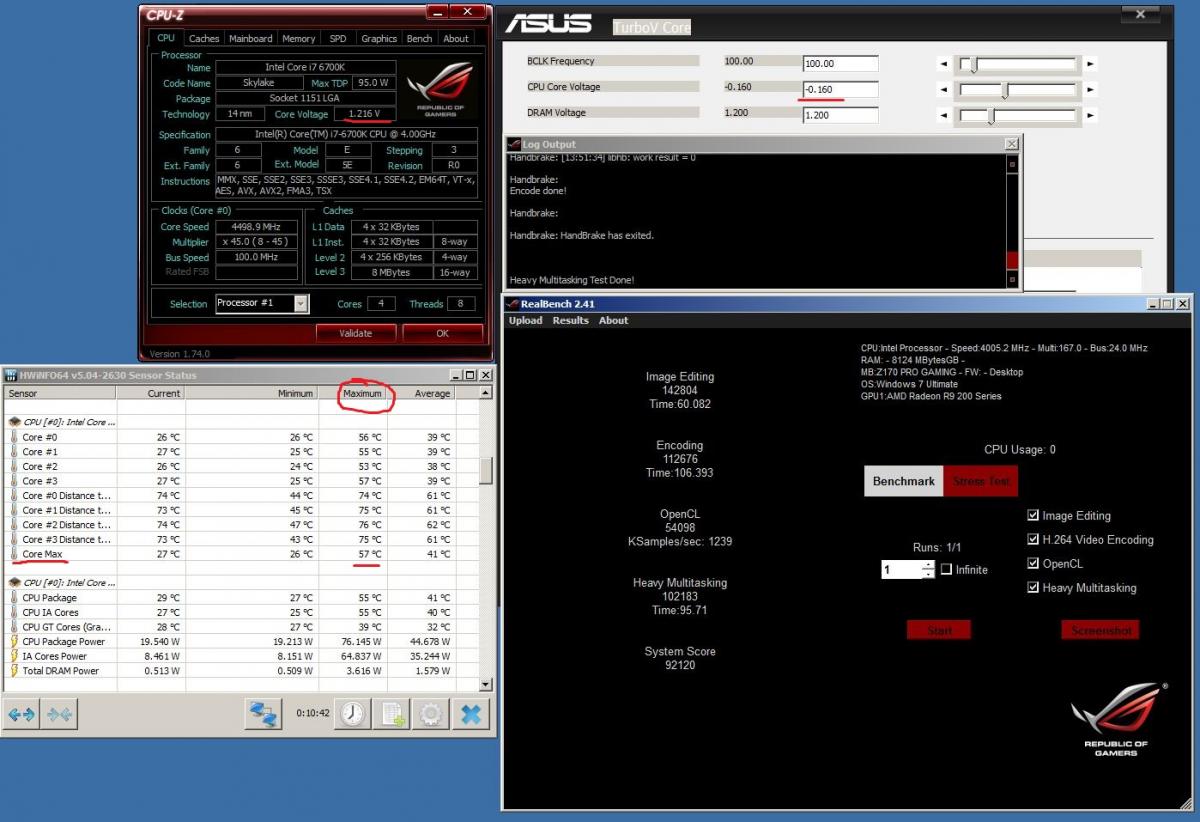The height and width of the screenshot is (822, 1200).
Task: Click Runs count stepper in RealBench
Action: [x=930, y=570]
